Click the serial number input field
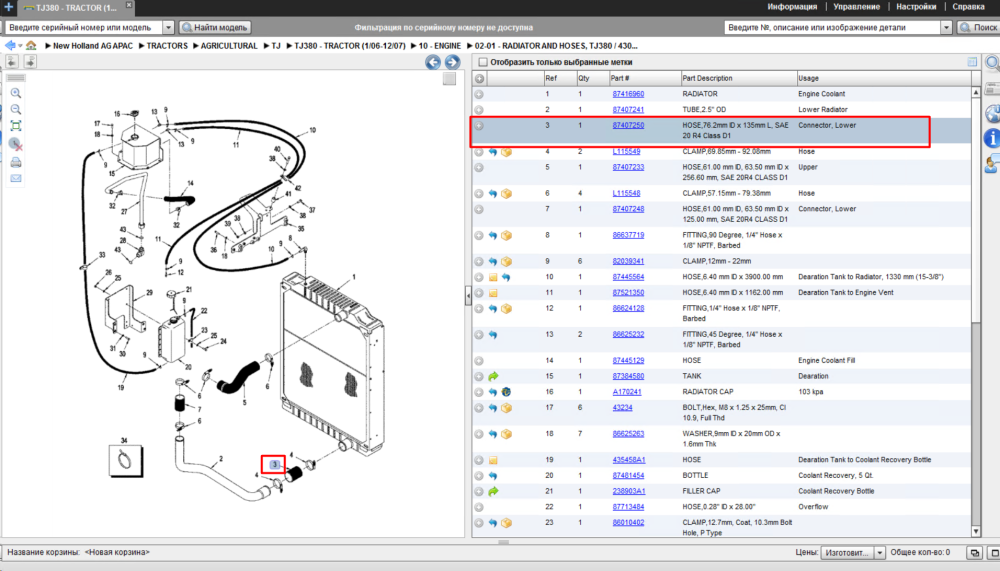Viewport: 1000px width, 571px height. click(x=84, y=27)
